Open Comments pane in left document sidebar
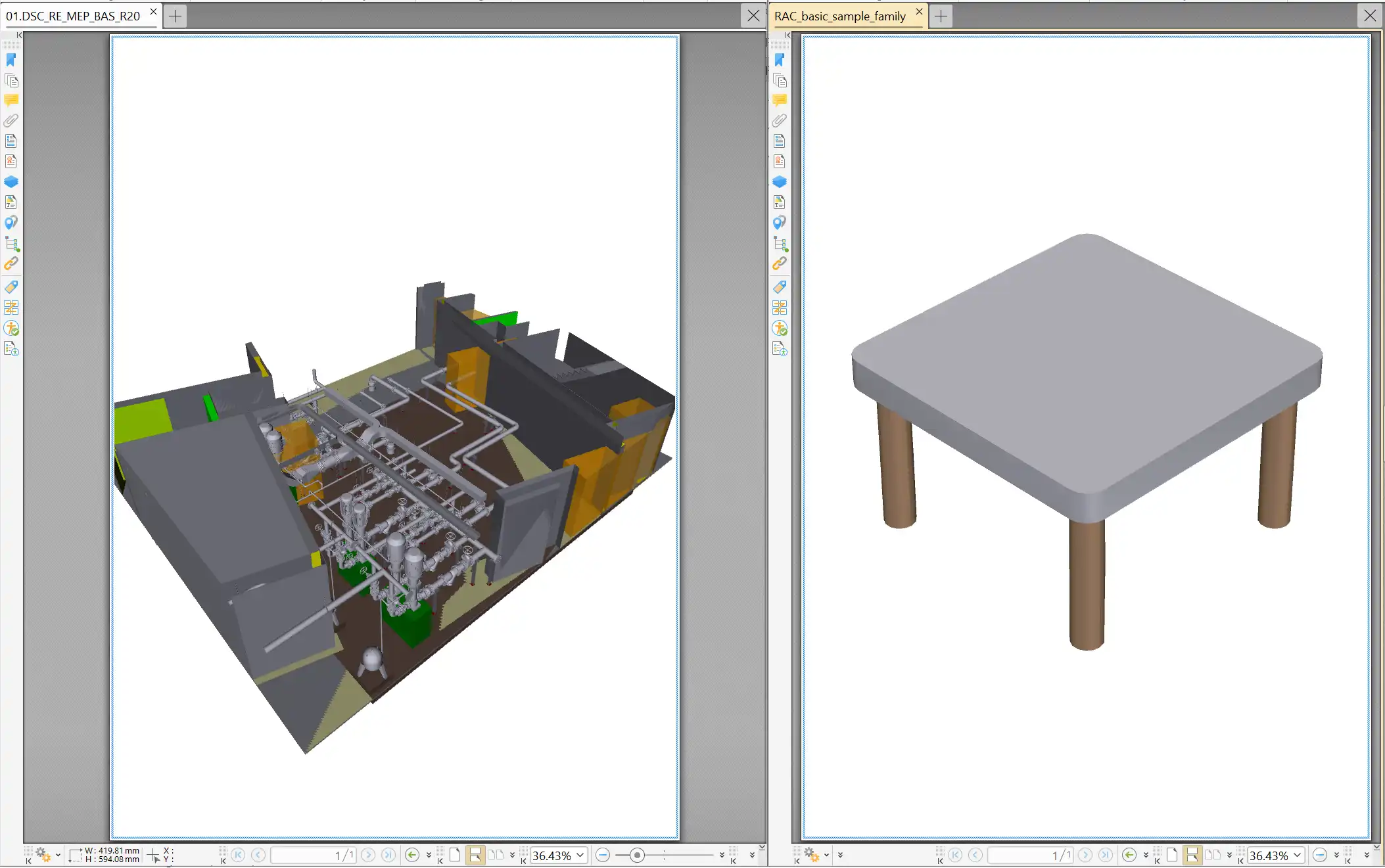This screenshot has width=1385, height=868. tap(11, 101)
